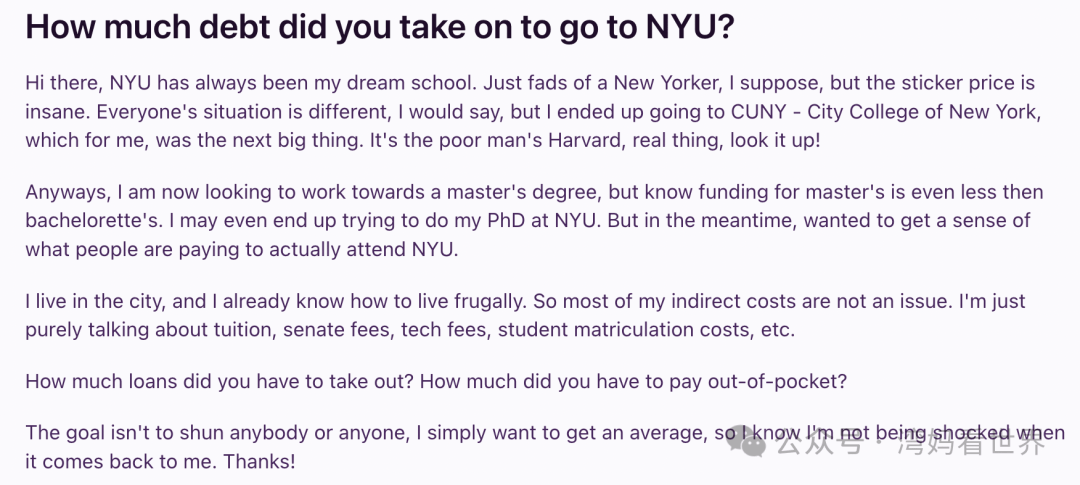Click the word "insane" in first paragraph

click(53, 111)
